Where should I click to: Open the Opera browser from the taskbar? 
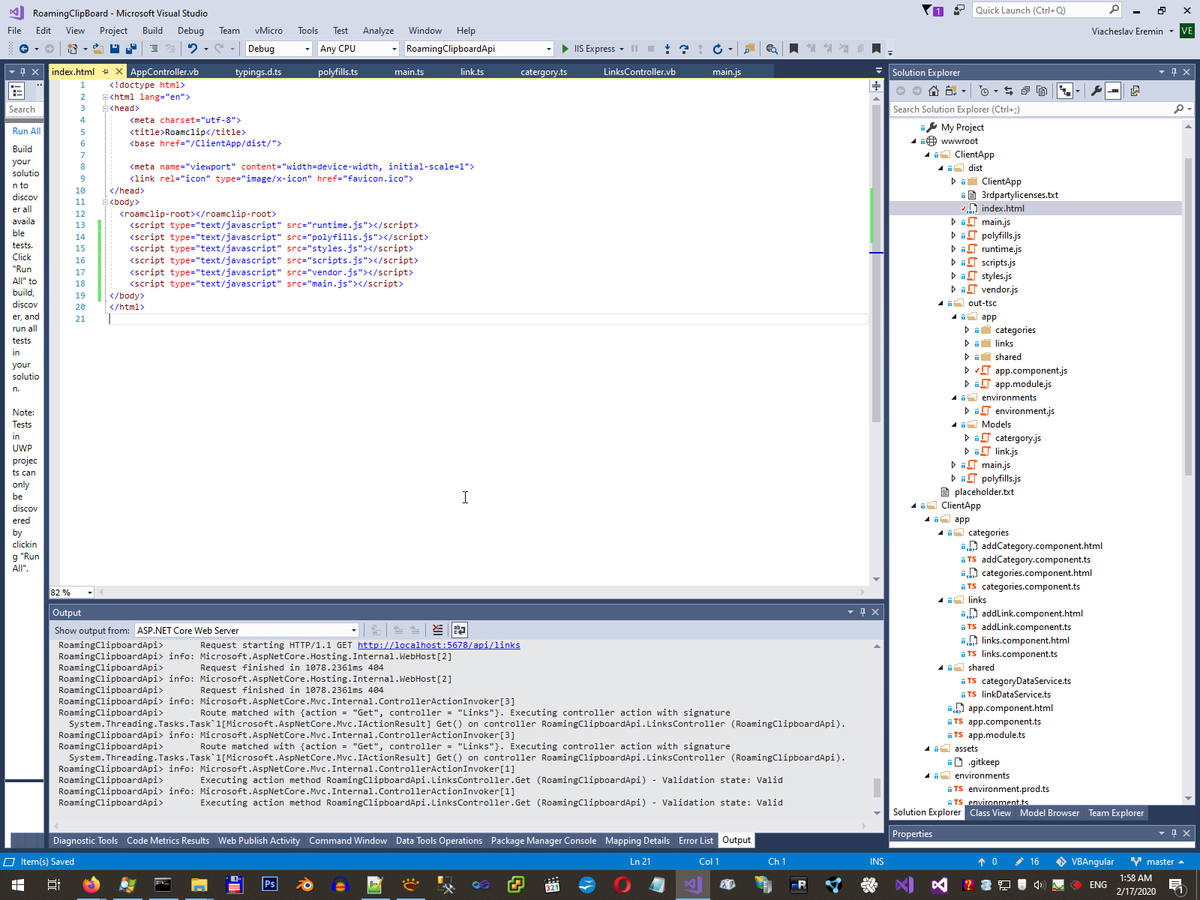622,884
